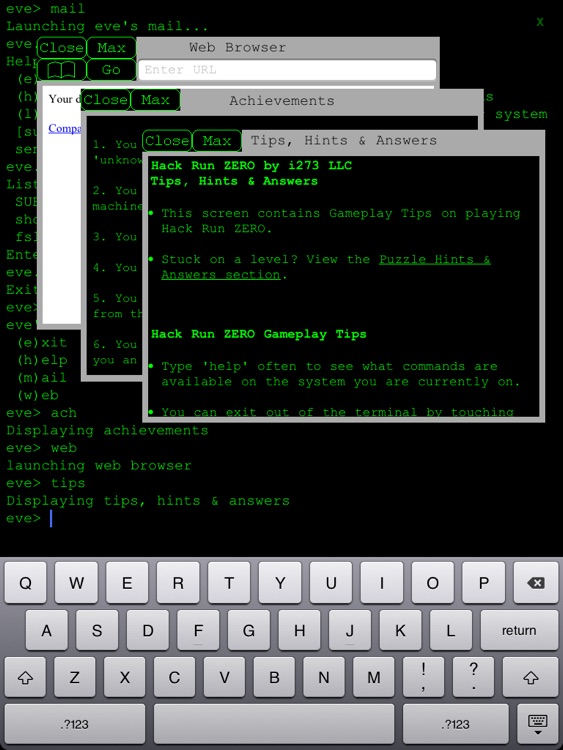Click the Go button in Web Browser

click(x=111, y=70)
